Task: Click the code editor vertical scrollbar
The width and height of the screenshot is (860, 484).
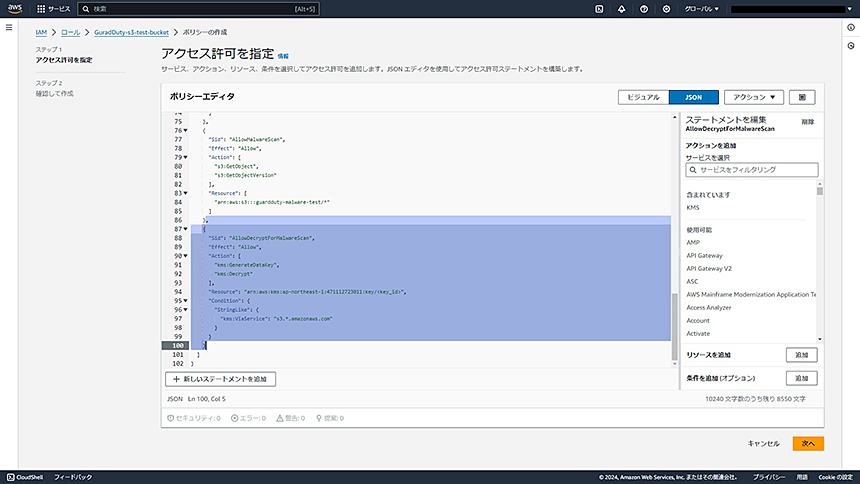Action: (675, 327)
